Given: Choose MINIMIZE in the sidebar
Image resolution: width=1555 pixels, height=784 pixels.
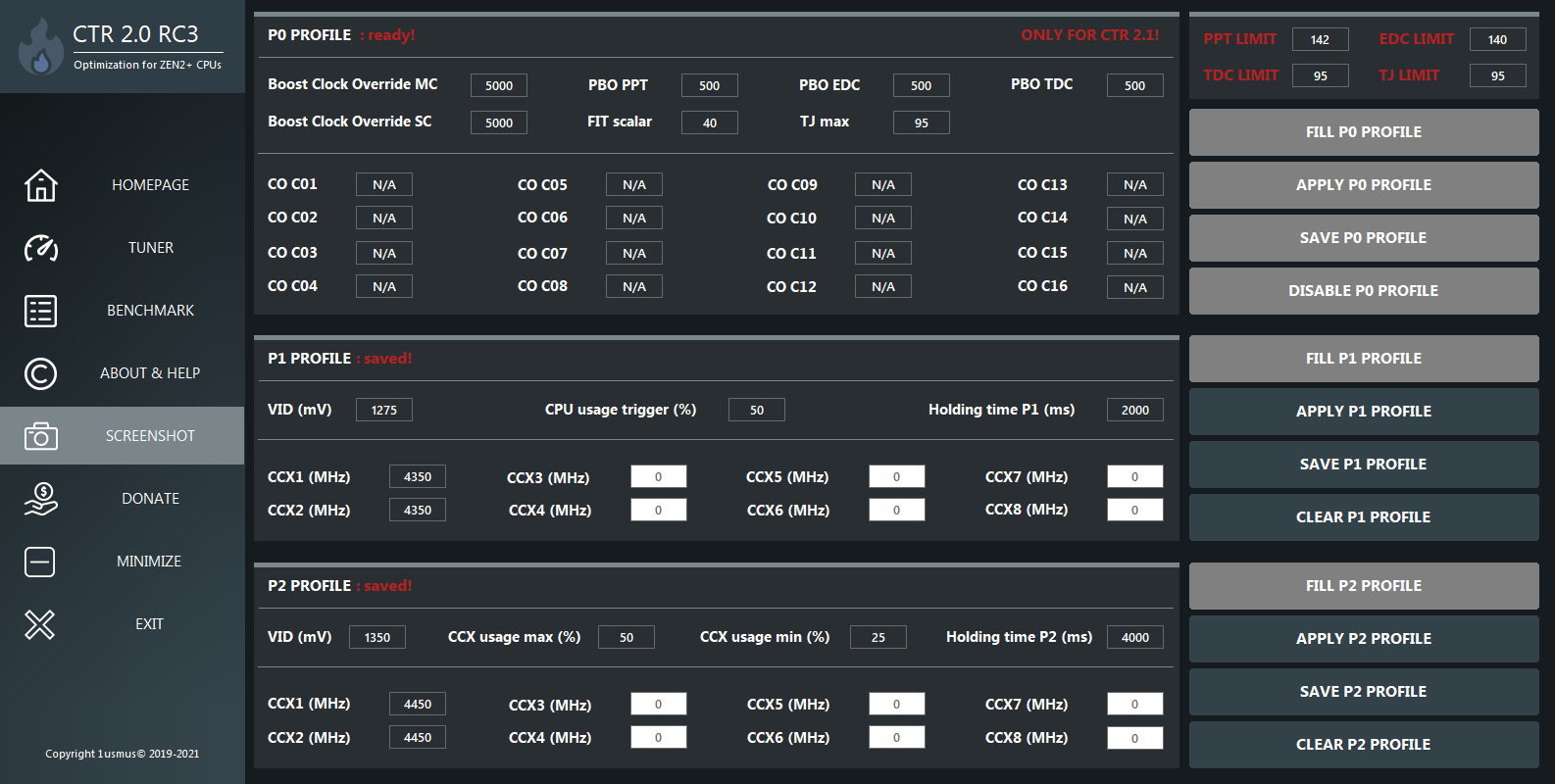Looking at the screenshot, I should (x=149, y=562).
